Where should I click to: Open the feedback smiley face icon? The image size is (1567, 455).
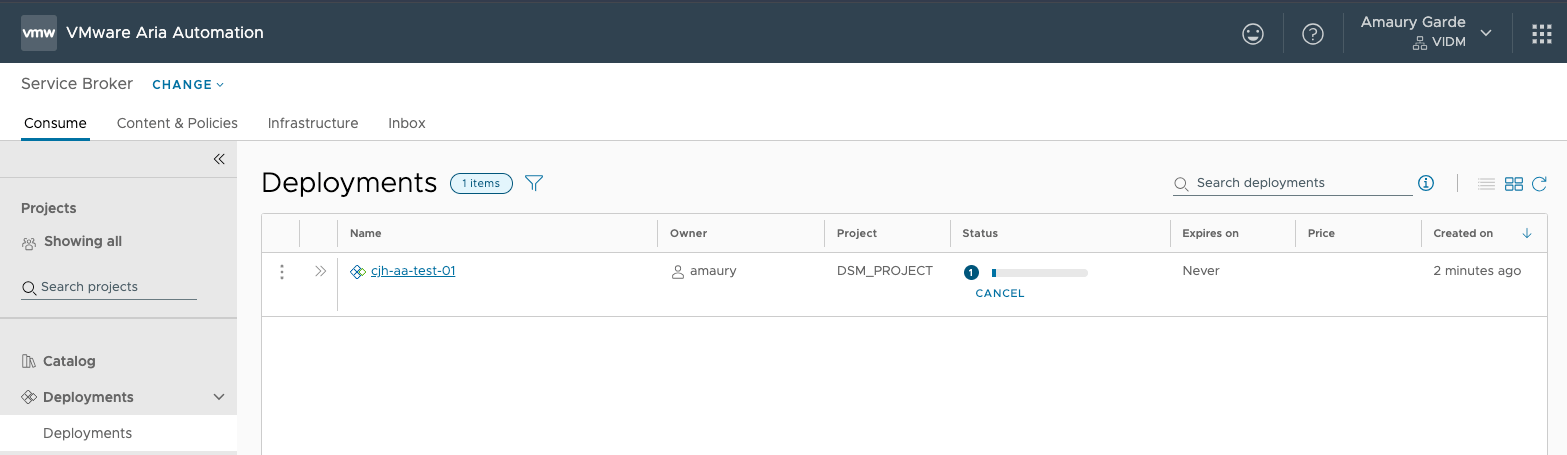[x=1252, y=34]
